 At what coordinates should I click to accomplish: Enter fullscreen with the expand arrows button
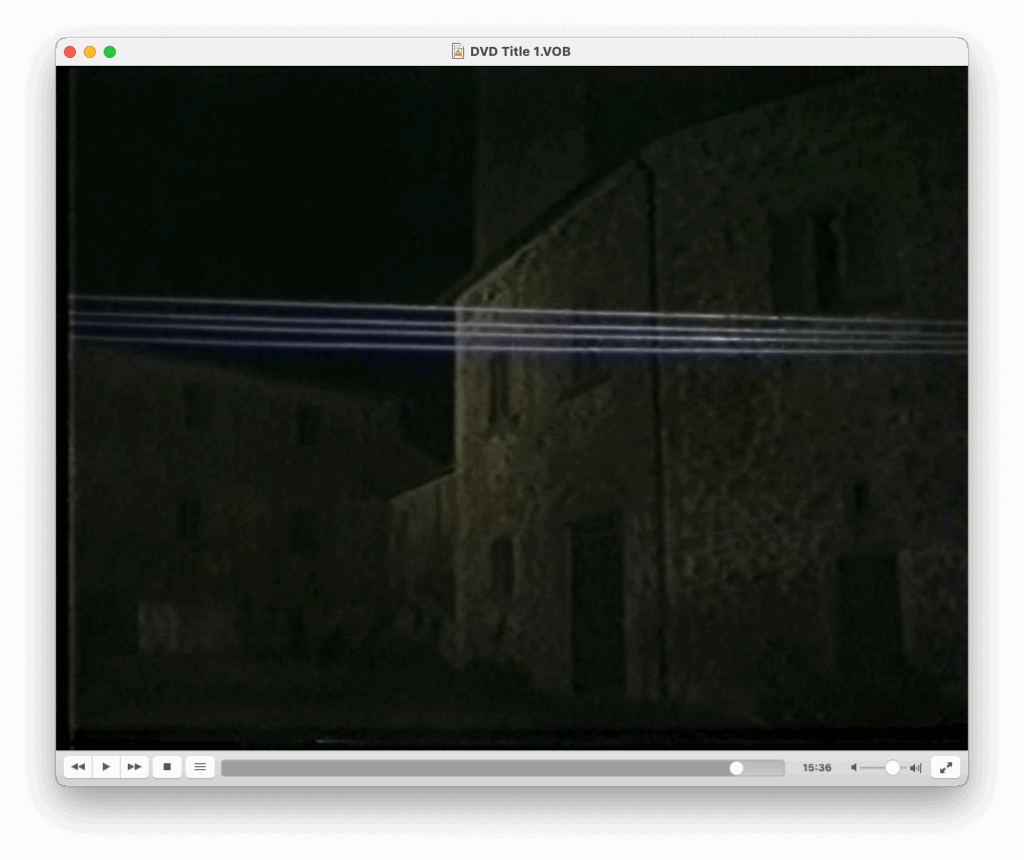(945, 767)
